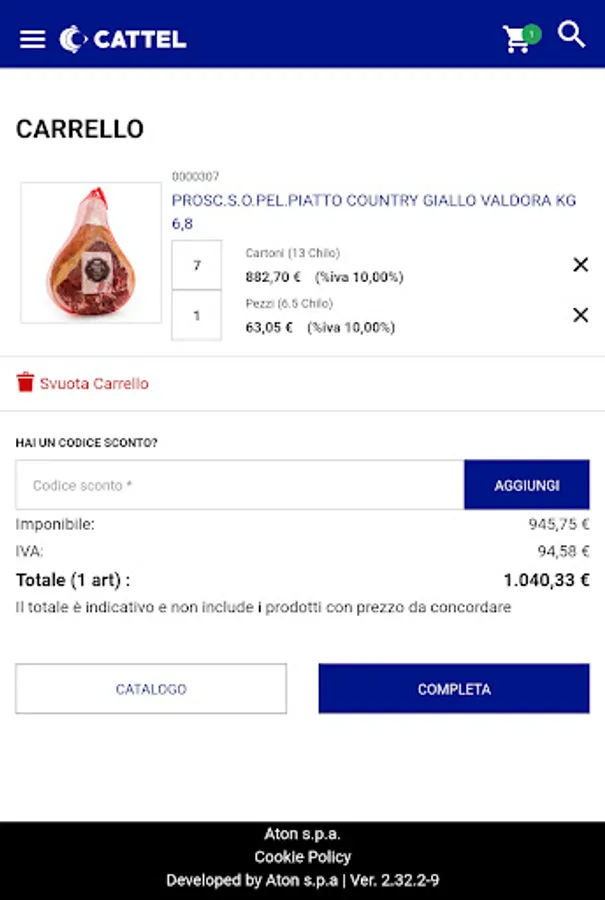Open the hamburger navigation menu
The height and width of the screenshot is (900, 605).
point(32,40)
